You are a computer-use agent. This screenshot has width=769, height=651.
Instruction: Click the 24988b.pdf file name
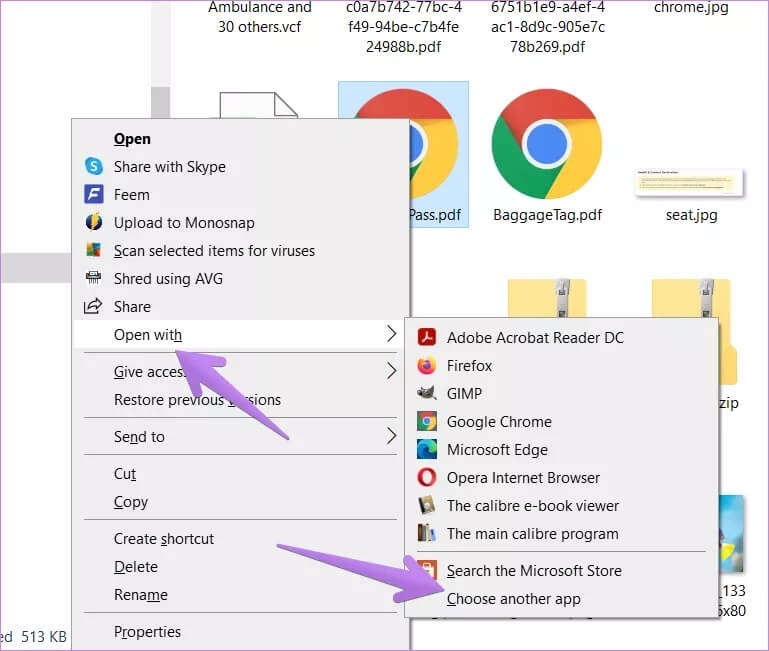tap(403, 47)
